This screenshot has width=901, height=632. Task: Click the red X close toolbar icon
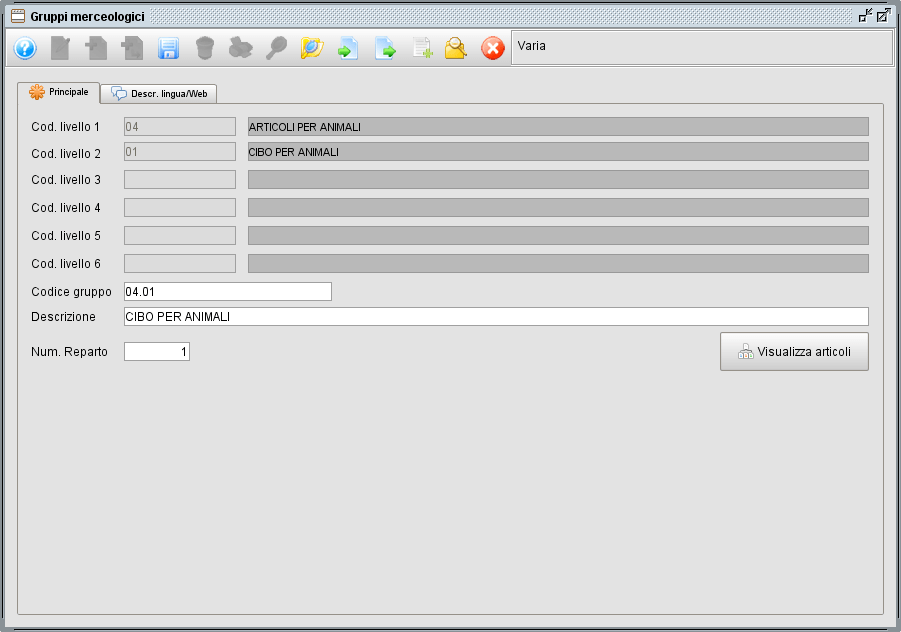click(x=493, y=48)
